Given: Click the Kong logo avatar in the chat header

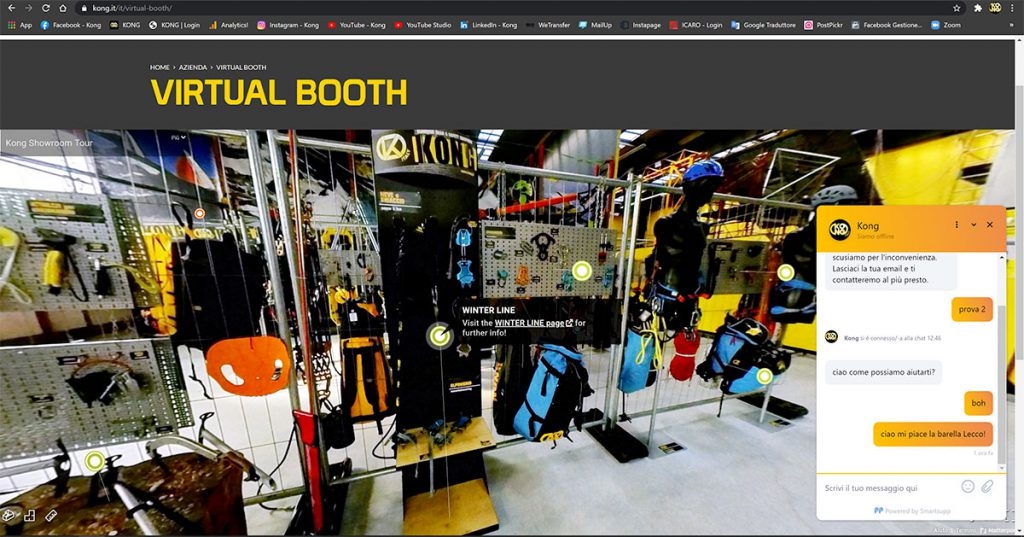Looking at the screenshot, I should click(839, 229).
